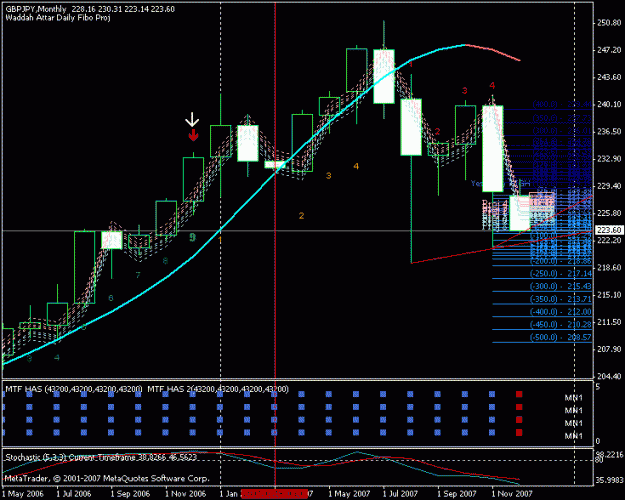The height and width of the screenshot is (500, 625).
Task: Select the red tip of moving average
Action: [493, 52]
